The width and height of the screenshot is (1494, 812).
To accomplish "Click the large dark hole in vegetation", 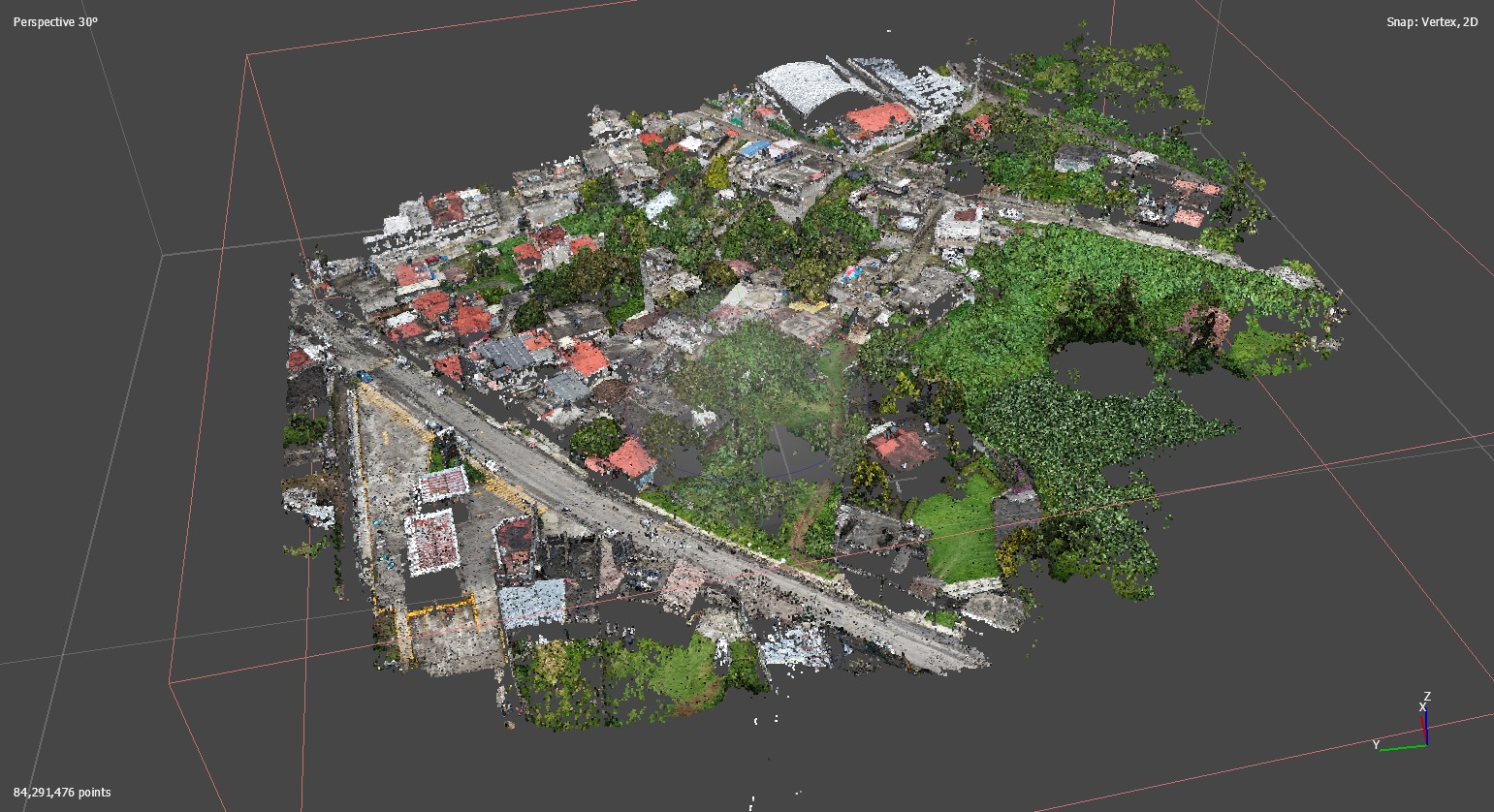I will pyautogui.click(x=1101, y=366).
